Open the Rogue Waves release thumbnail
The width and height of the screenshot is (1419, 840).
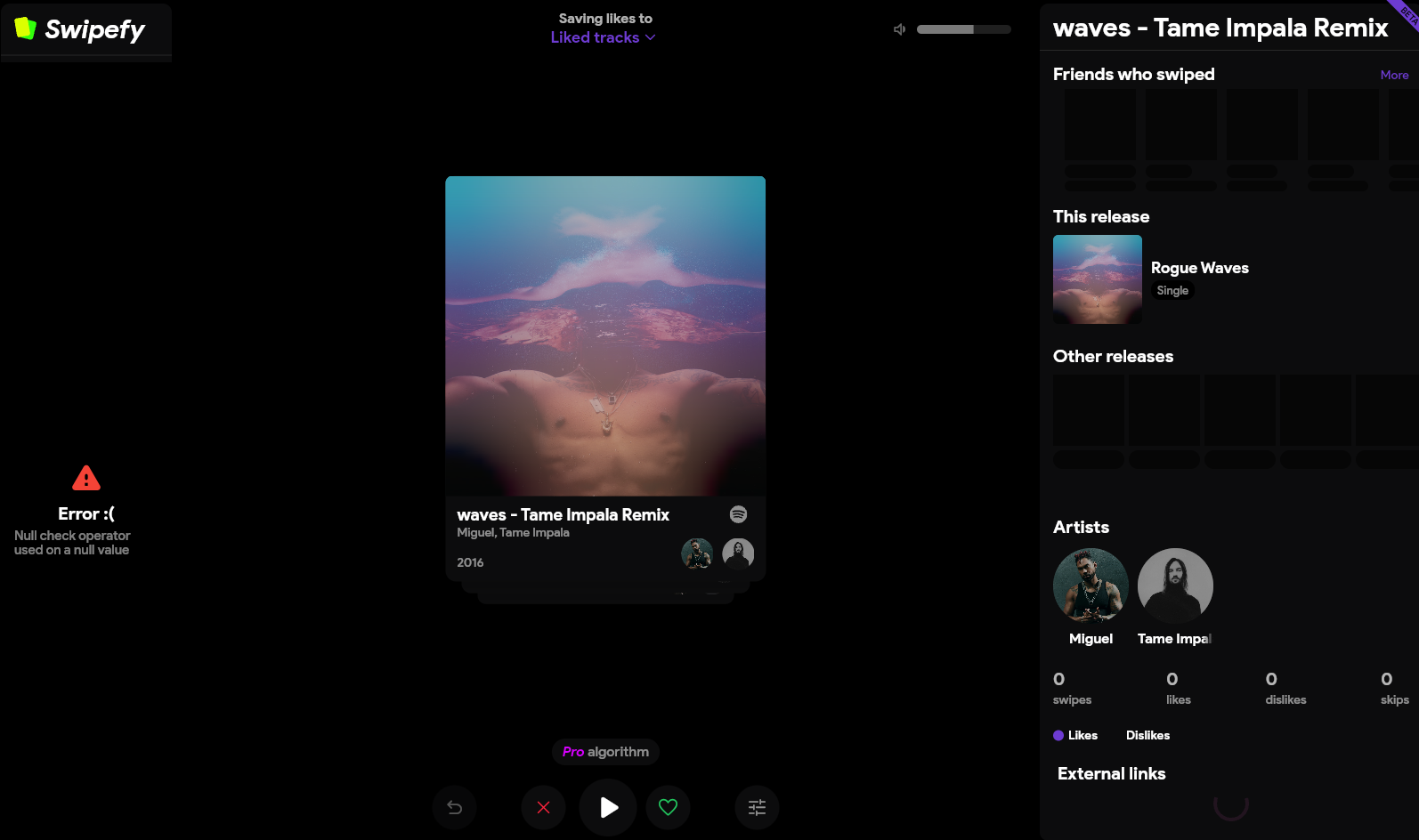click(1098, 279)
